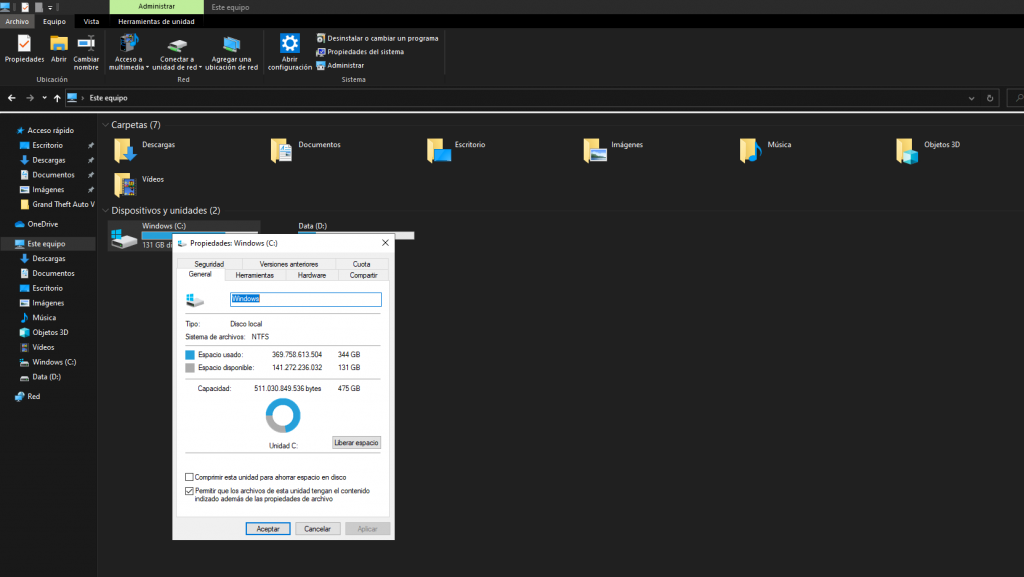The image size is (1024, 577).
Task: Expand Acceso a multimedia dropdown
Action: pyautogui.click(x=147, y=68)
